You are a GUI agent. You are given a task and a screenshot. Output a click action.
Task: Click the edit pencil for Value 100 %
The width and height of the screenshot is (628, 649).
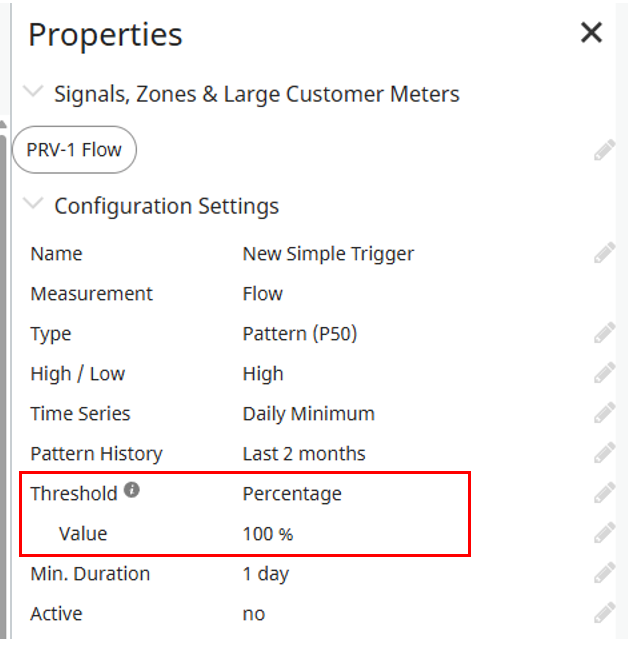[x=604, y=533]
